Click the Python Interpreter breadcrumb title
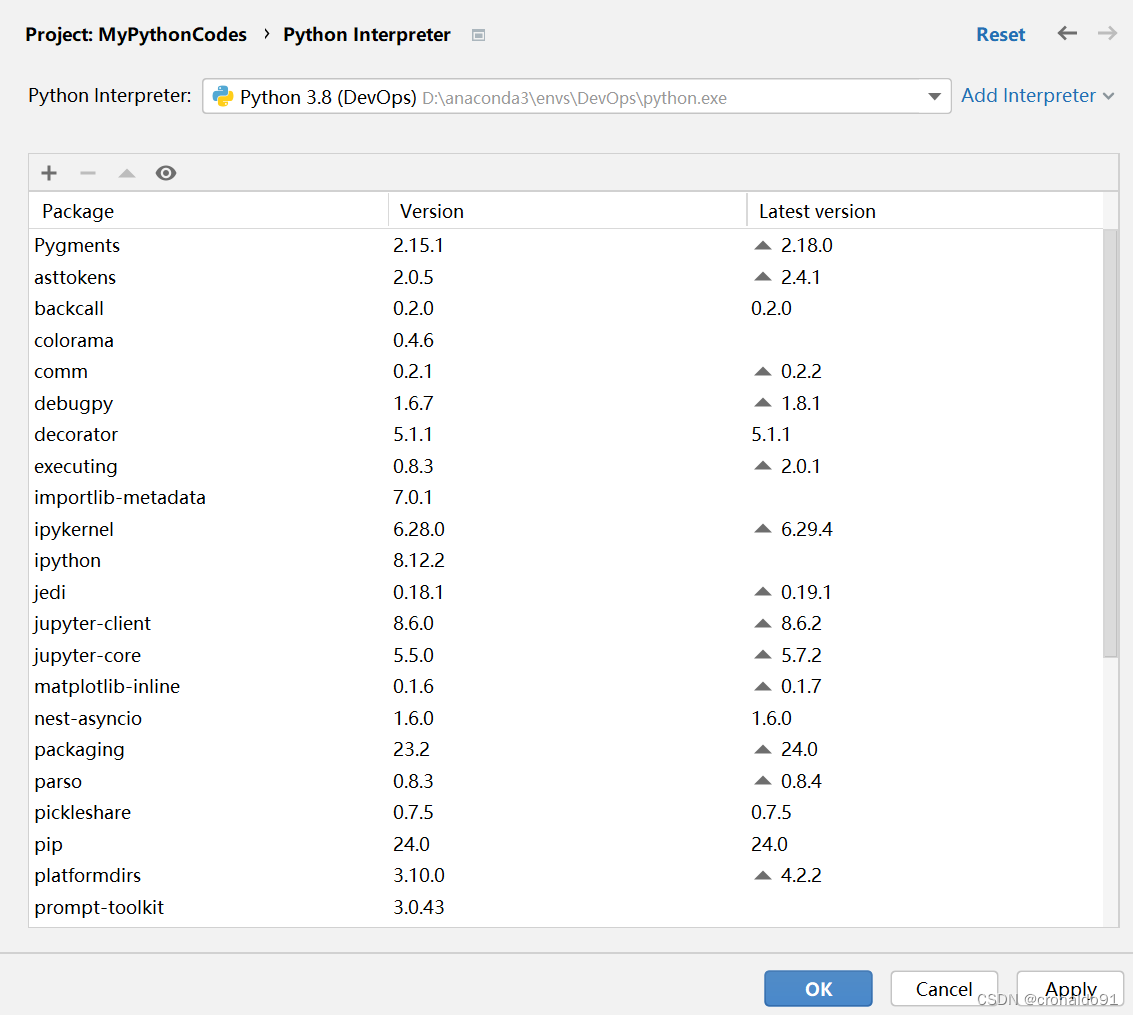Screen dimensions: 1133x1015 coord(366,35)
